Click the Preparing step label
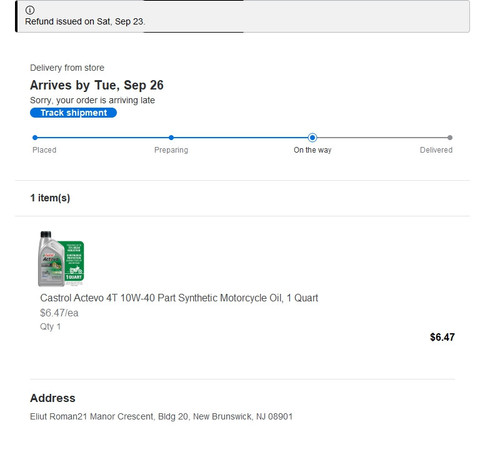Image resolution: width=500 pixels, height=464 pixels. click(x=171, y=150)
